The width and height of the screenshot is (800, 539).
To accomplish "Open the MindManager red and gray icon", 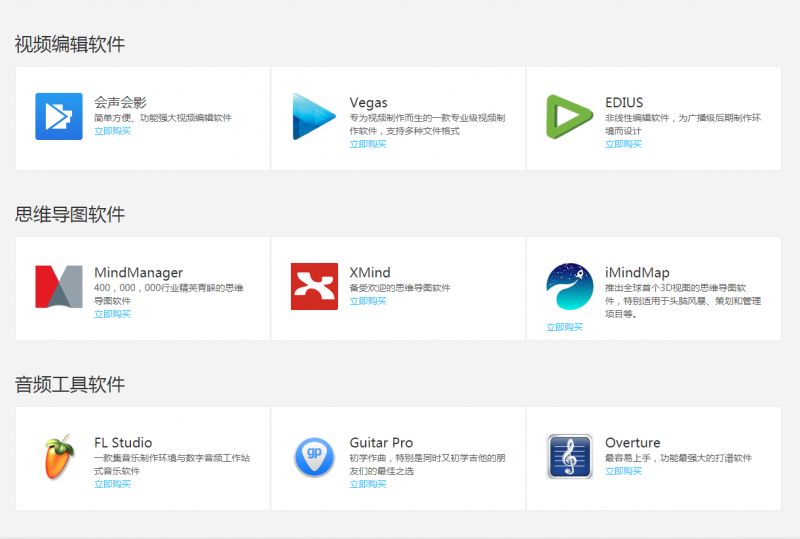I will pyautogui.click(x=59, y=286).
